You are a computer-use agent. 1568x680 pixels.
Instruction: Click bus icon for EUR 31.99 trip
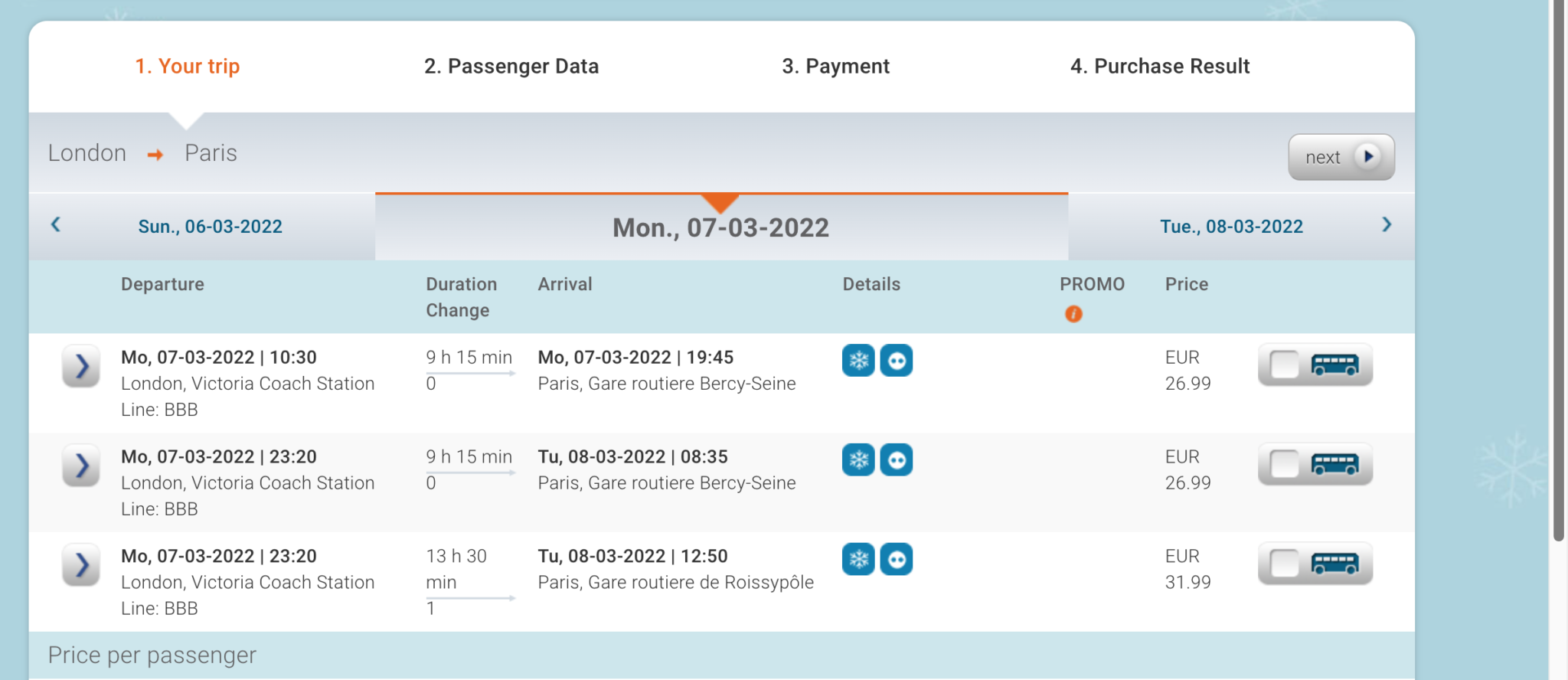pos(1334,564)
